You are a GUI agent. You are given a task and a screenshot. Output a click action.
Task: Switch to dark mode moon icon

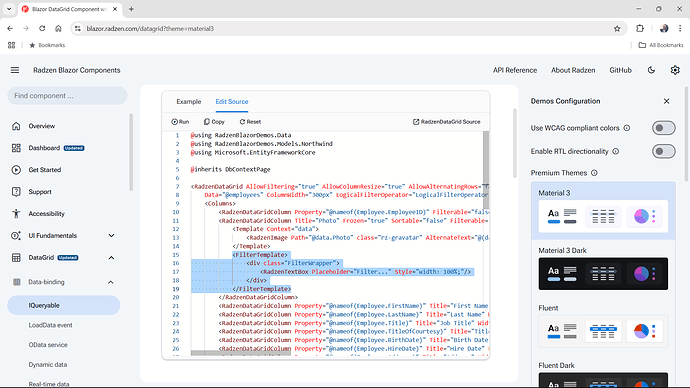click(x=651, y=70)
